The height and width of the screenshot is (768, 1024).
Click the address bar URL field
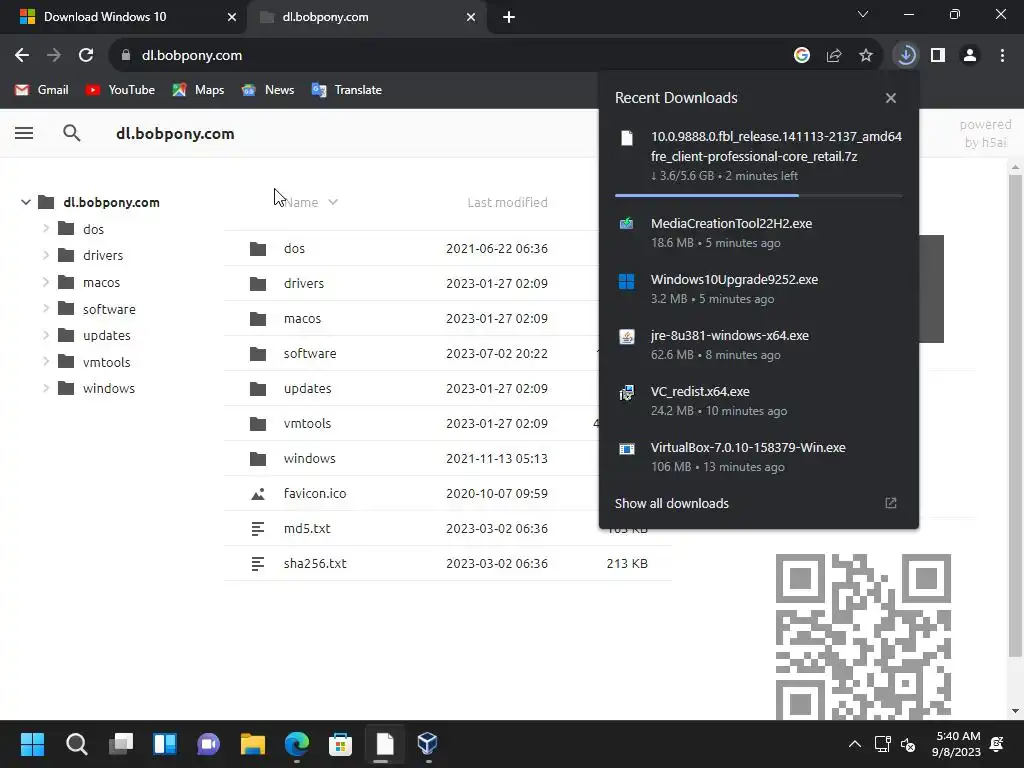point(451,56)
